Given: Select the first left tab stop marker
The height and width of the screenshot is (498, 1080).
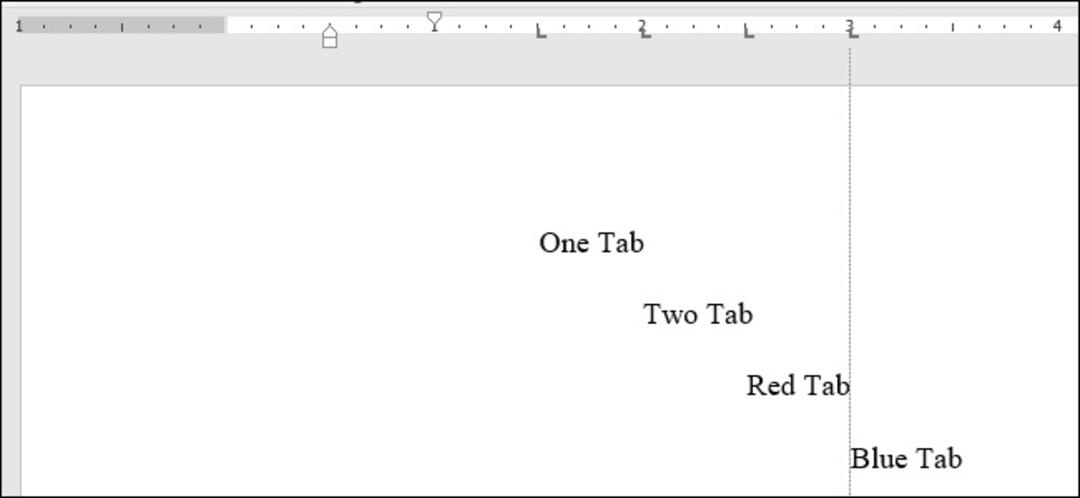Looking at the screenshot, I should coord(541,32).
